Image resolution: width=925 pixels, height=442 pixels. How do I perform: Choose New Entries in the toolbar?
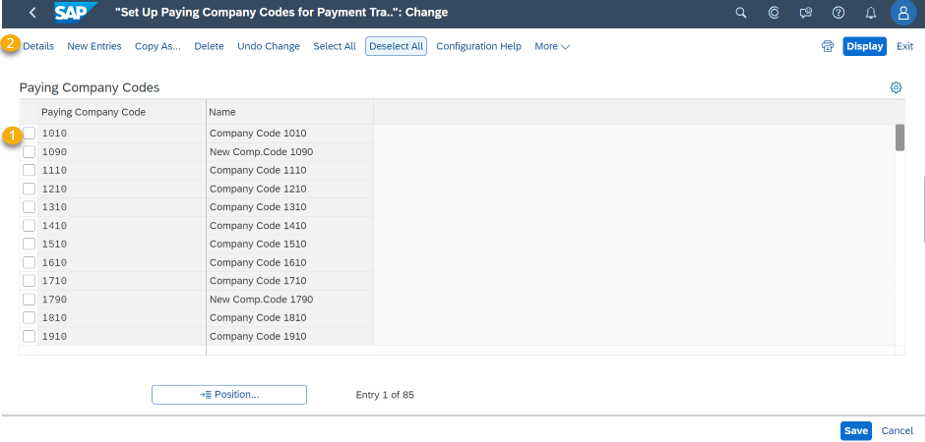pyautogui.click(x=94, y=46)
